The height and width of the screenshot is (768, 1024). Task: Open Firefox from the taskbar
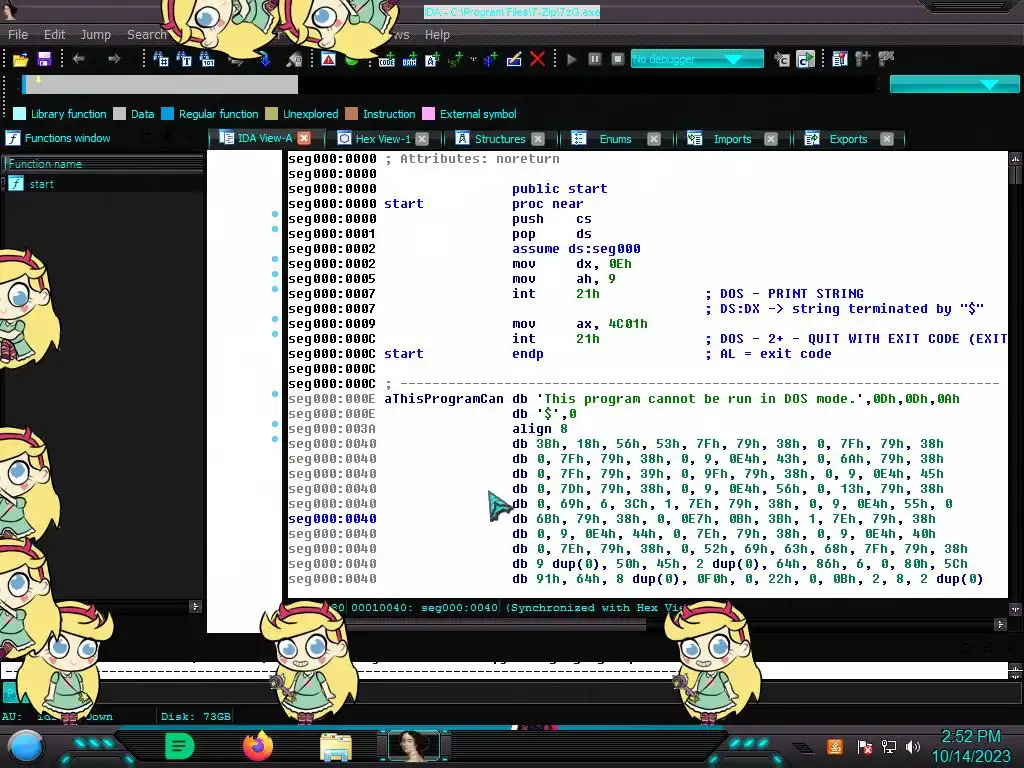pyautogui.click(x=258, y=746)
